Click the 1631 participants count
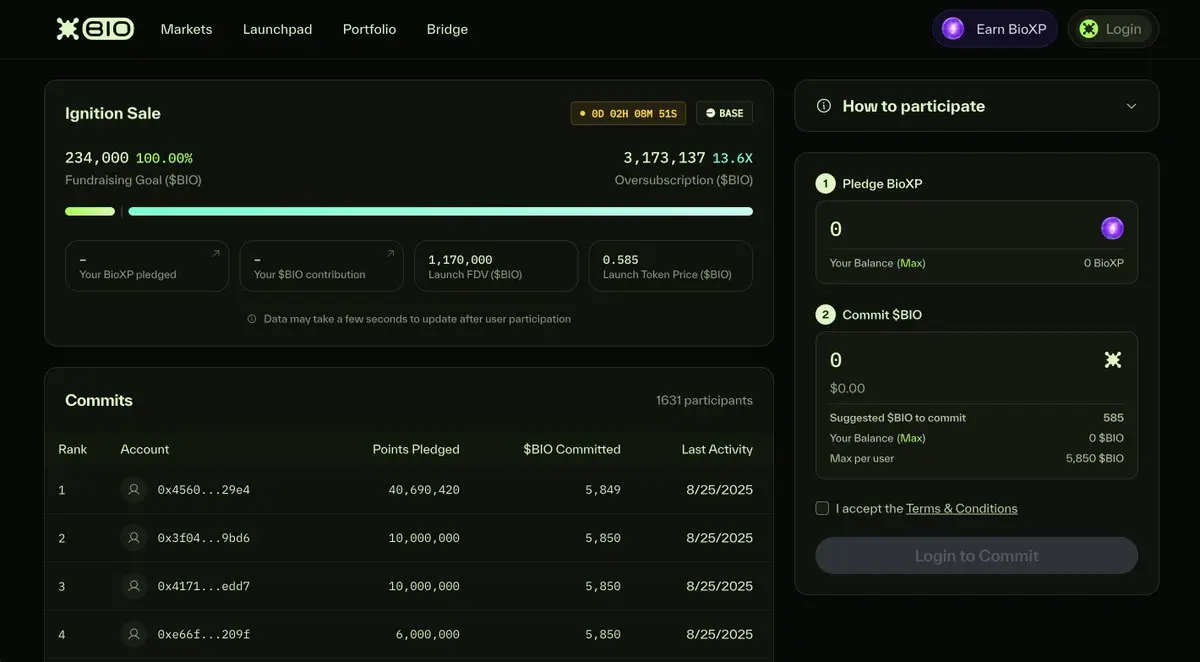 coord(704,400)
